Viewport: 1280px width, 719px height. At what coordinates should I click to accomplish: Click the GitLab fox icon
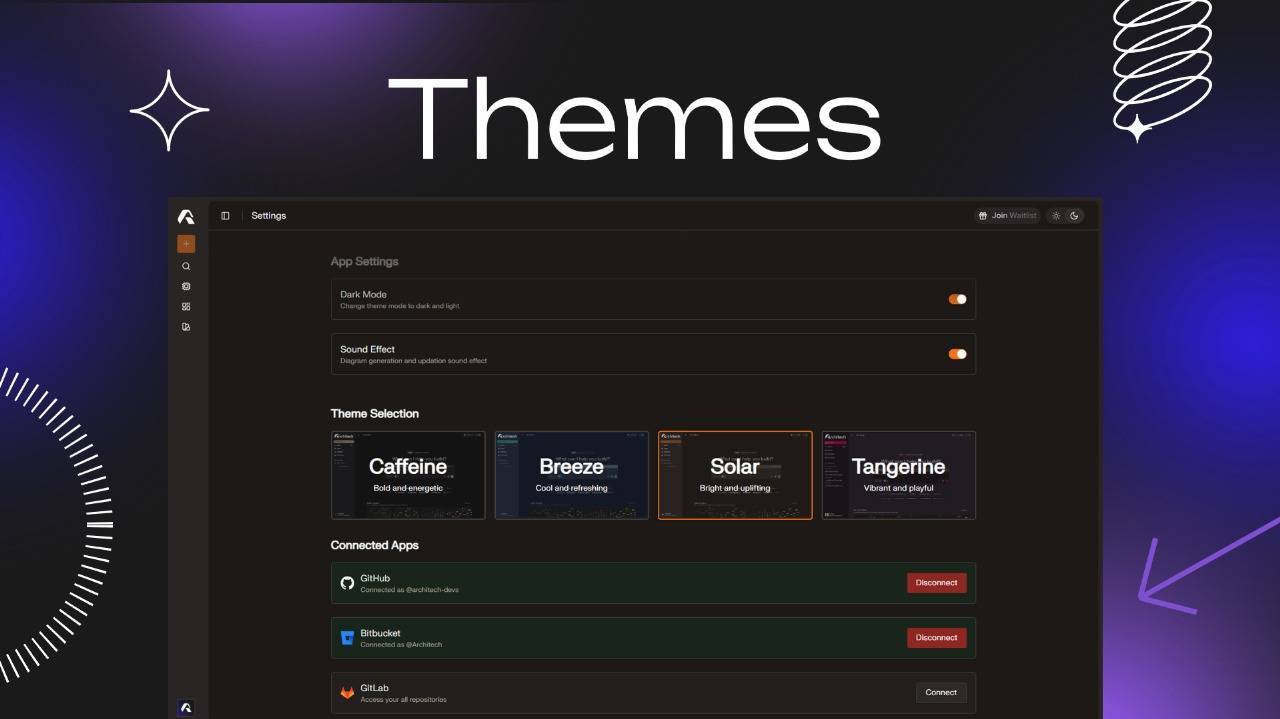pos(347,692)
